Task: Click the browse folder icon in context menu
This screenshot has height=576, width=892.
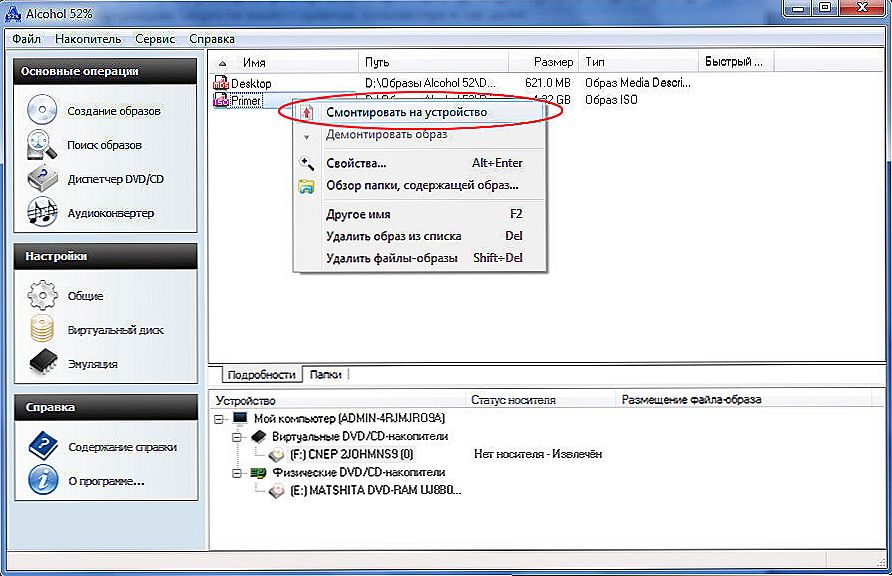Action: (x=307, y=186)
